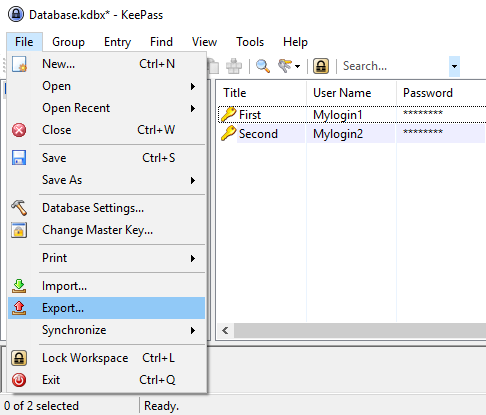Choose Close from the File menu
The width and height of the screenshot is (486, 415).
(107, 130)
